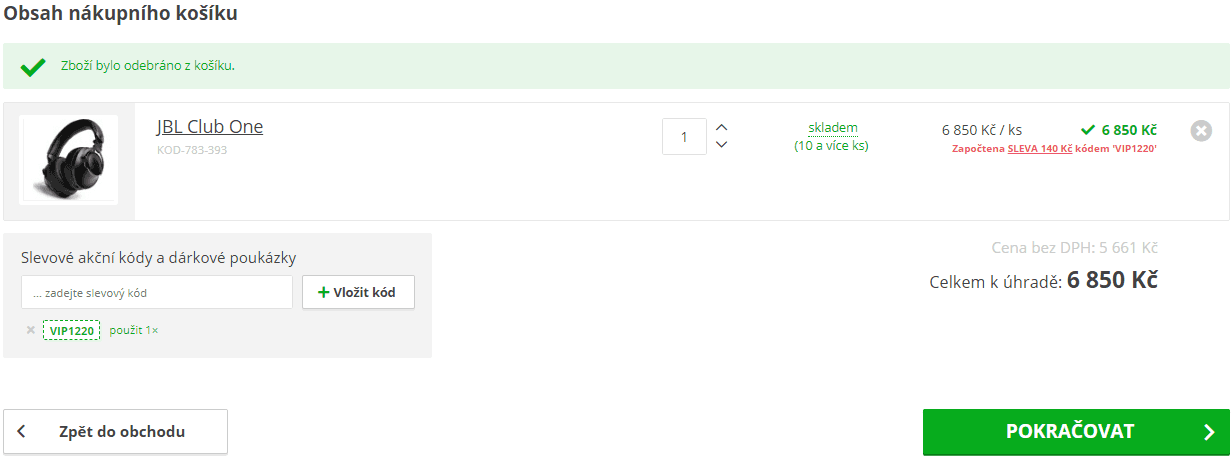Remove the VIP1220 discount code
The image size is (1232, 457).
coord(31,330)
